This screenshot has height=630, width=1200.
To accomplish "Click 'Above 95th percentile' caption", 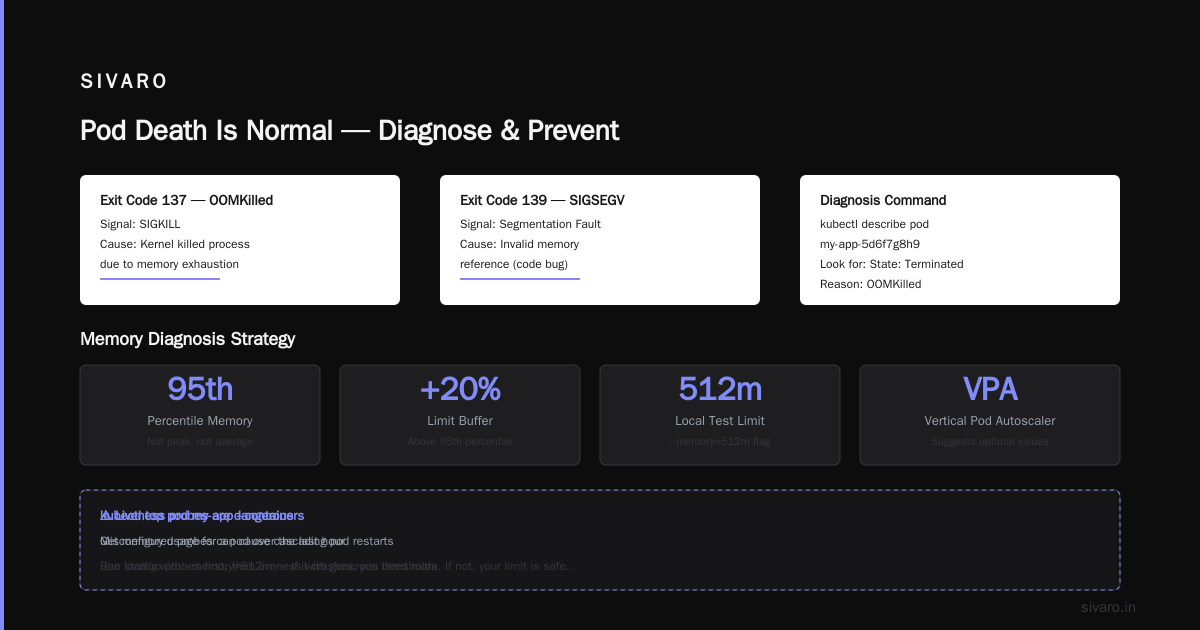I will pos(460,441).
